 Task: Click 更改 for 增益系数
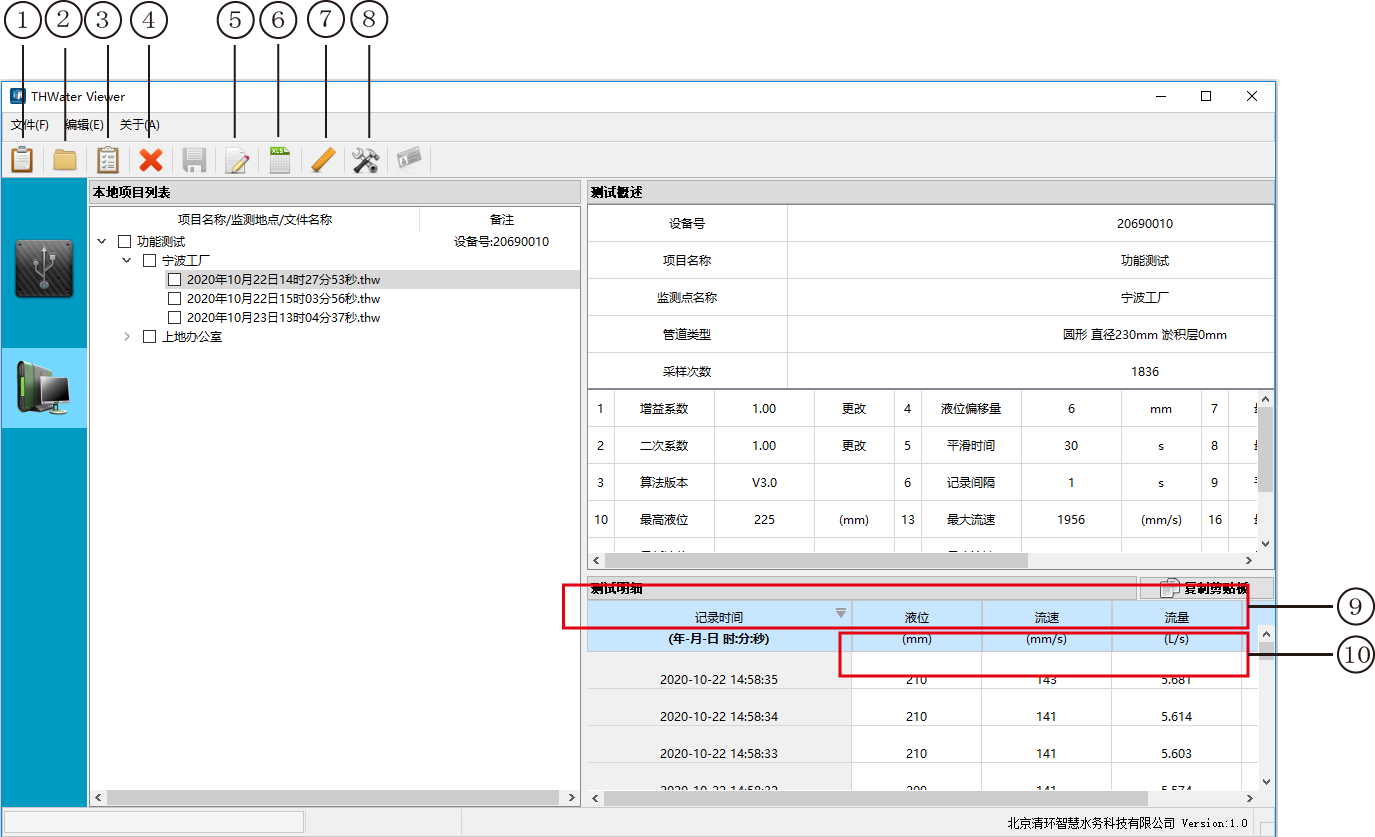pyautogui.click(x=854, y=408)
